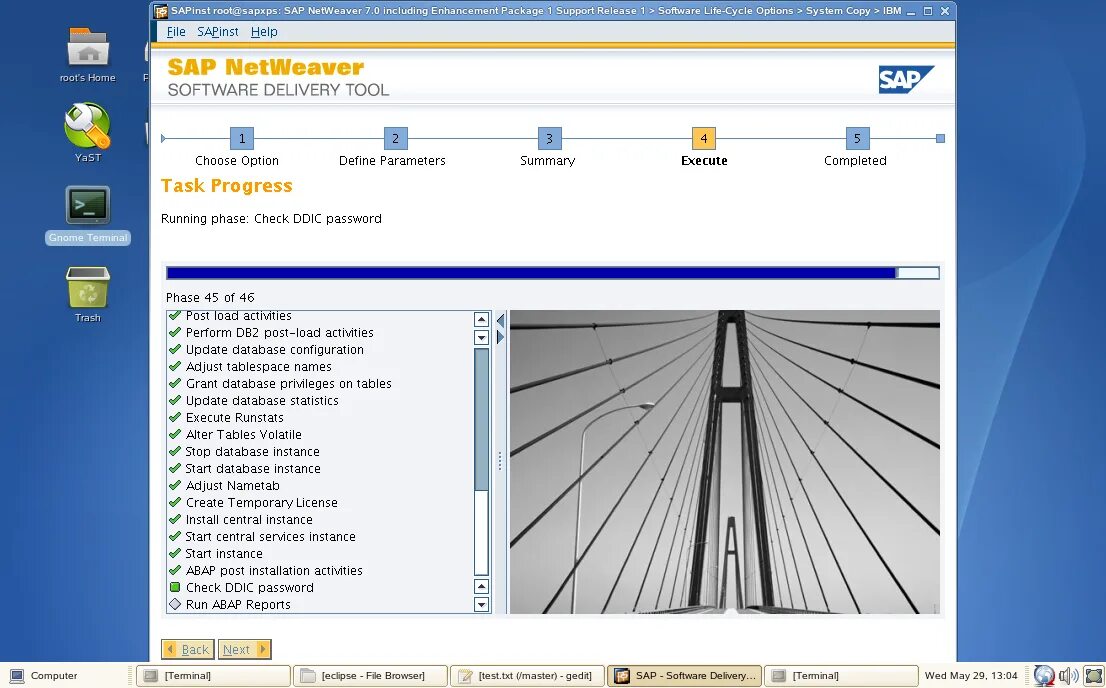Select the Post load activities phase
The image size is (1106, 688).
pyautogui.click(x=238, y=315)
